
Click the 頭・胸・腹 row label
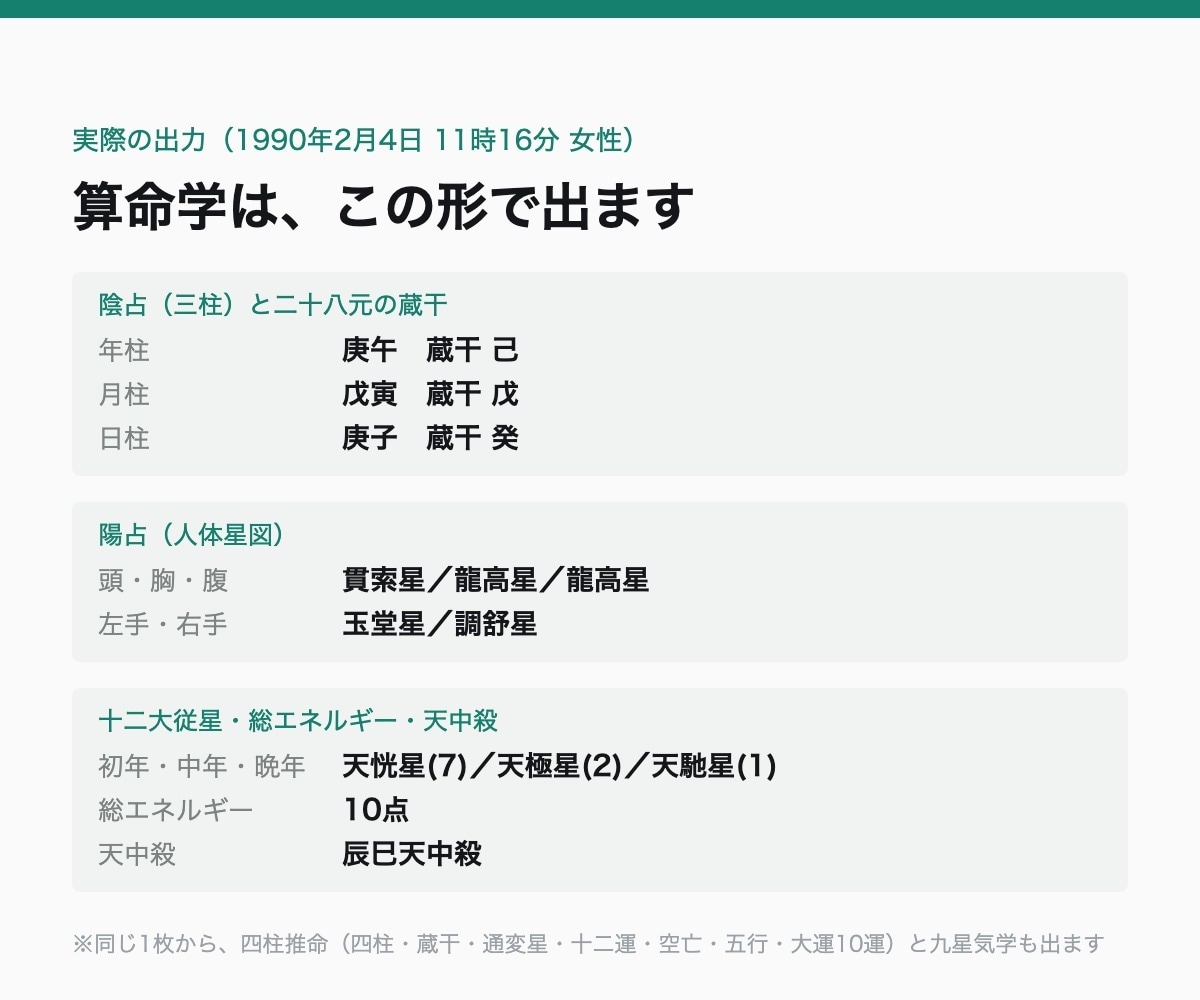pyautogui.click(x=163, y=580)
